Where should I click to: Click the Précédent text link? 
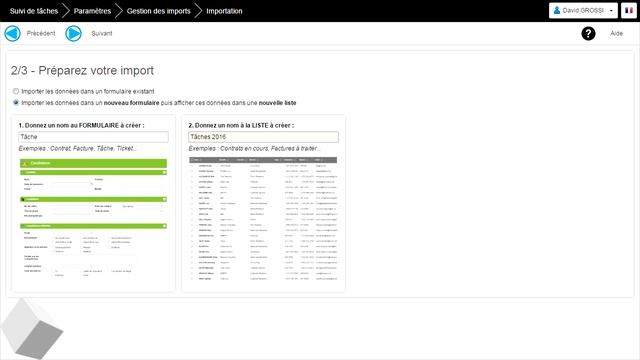click(41, 33)
